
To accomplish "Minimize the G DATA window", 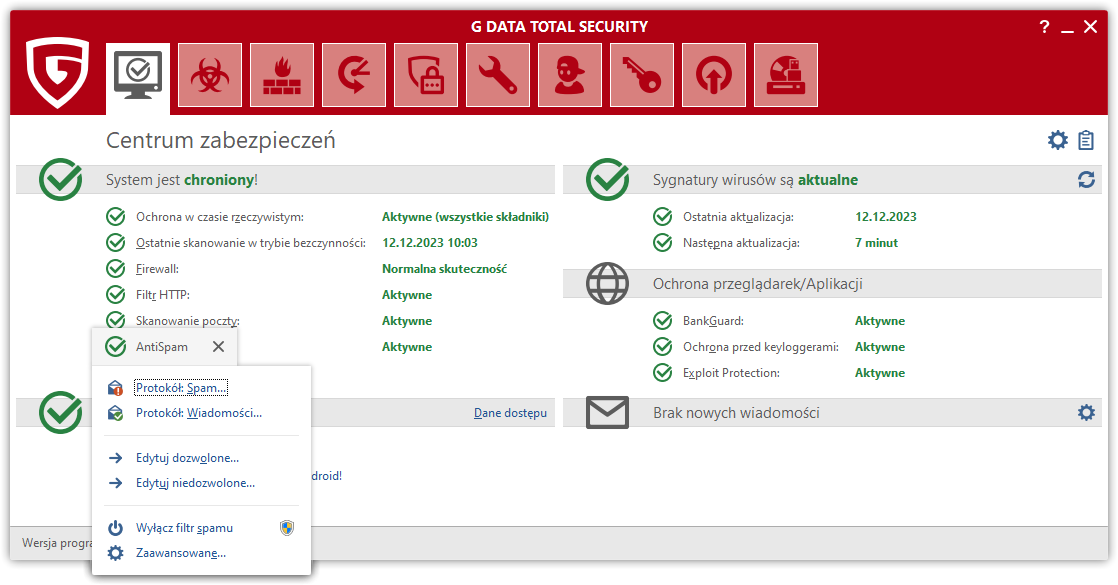I will (1067, 29).
